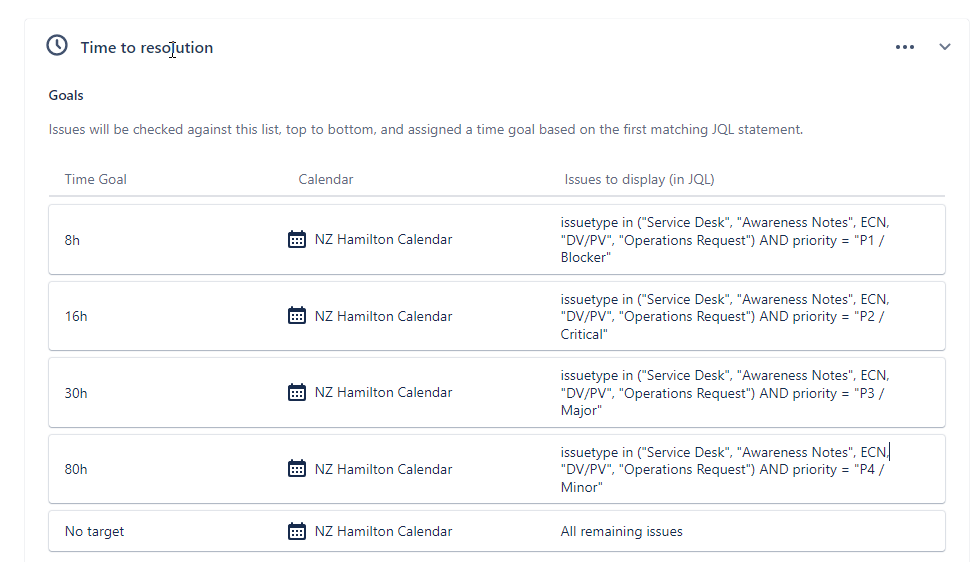
Task: Collapse the Time to resolution panel chevron
Action: [x=944, y=47]
